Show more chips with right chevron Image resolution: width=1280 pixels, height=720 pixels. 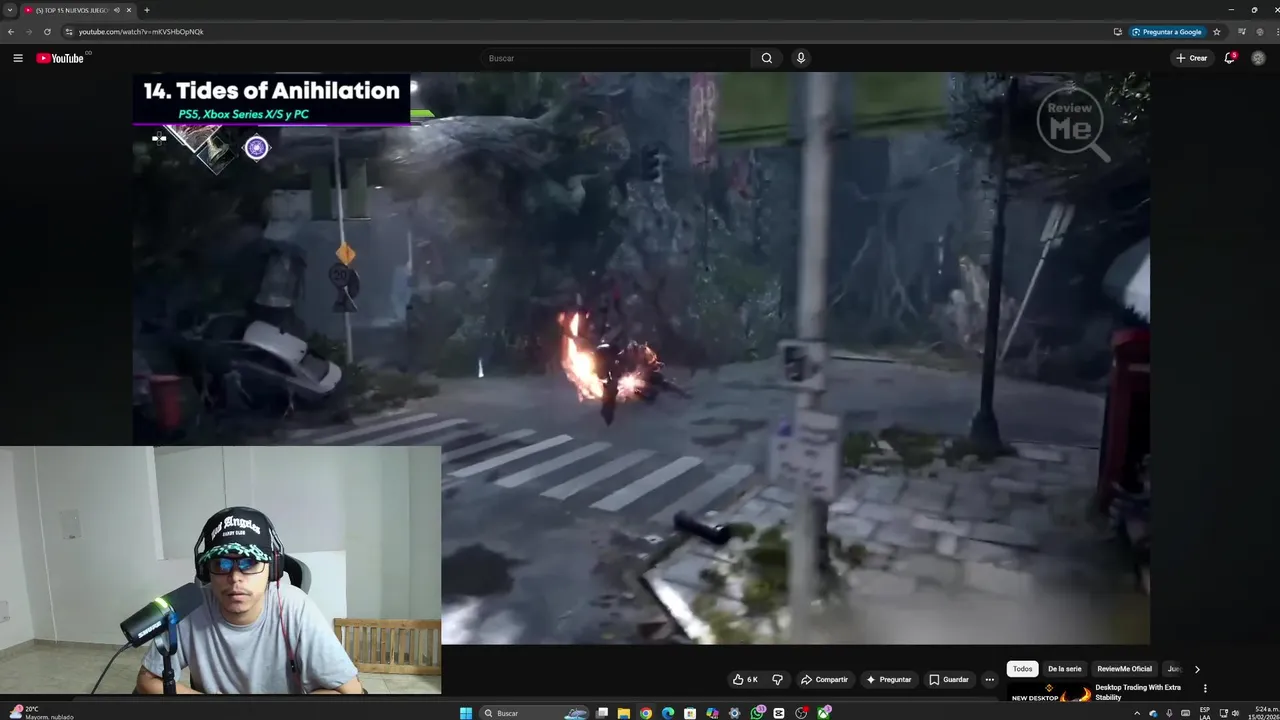click(x=1197, y=669)
